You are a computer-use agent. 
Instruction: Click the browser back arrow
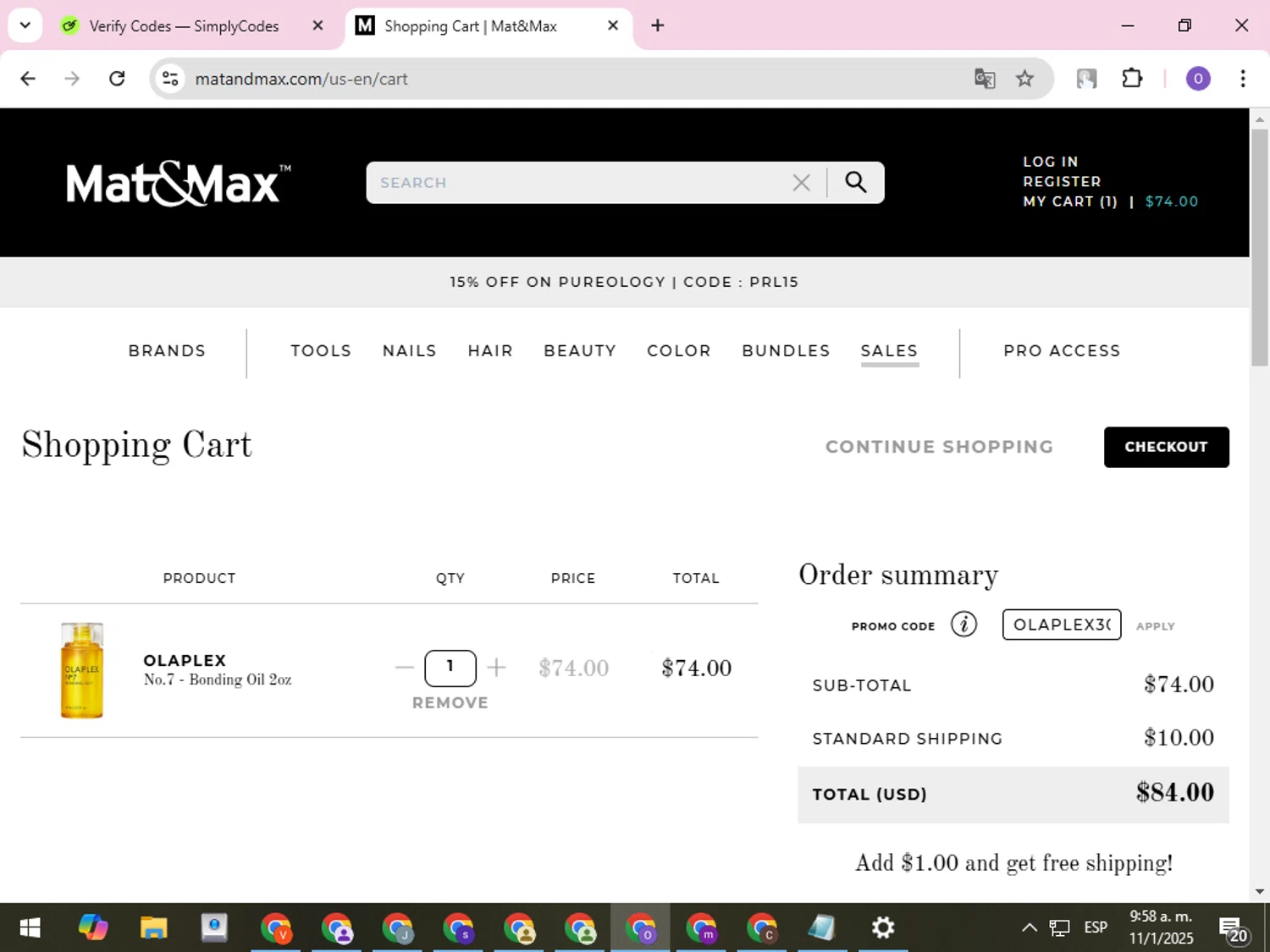pyautogui.click(x=28, y=79)
